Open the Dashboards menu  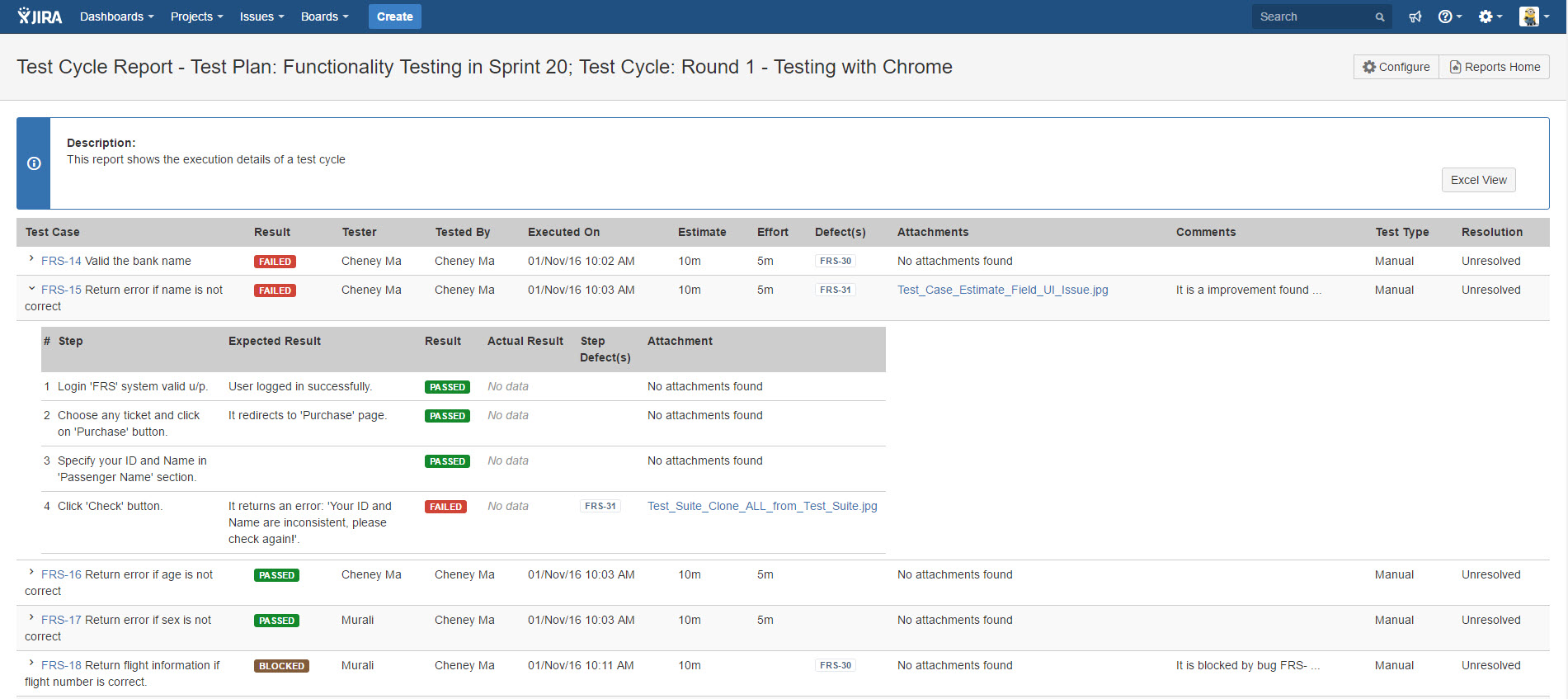[116, 17]
